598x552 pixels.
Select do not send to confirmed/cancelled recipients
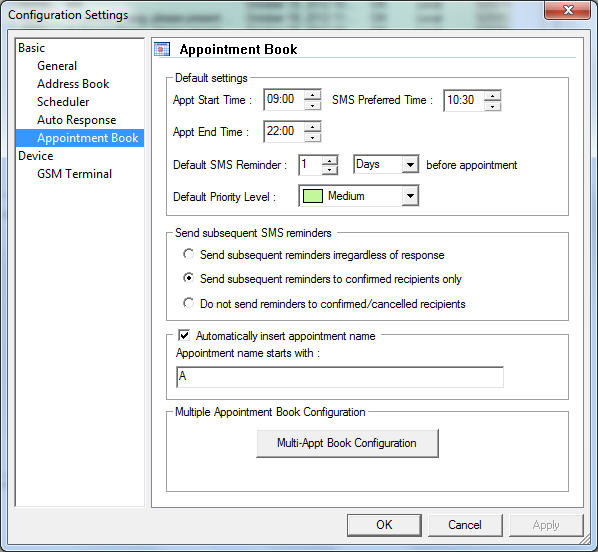(188, 303)
